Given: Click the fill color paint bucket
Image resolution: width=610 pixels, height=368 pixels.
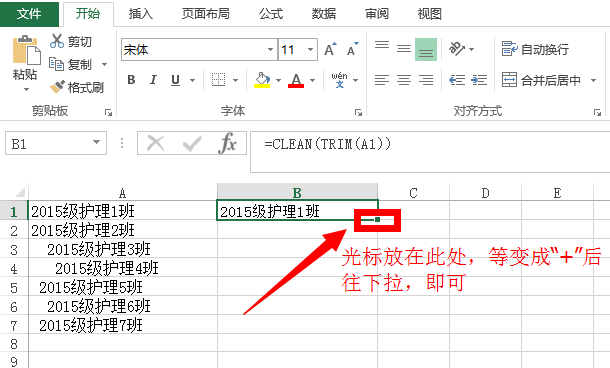Looking at the screenshot, I should (x=262, y=80).
